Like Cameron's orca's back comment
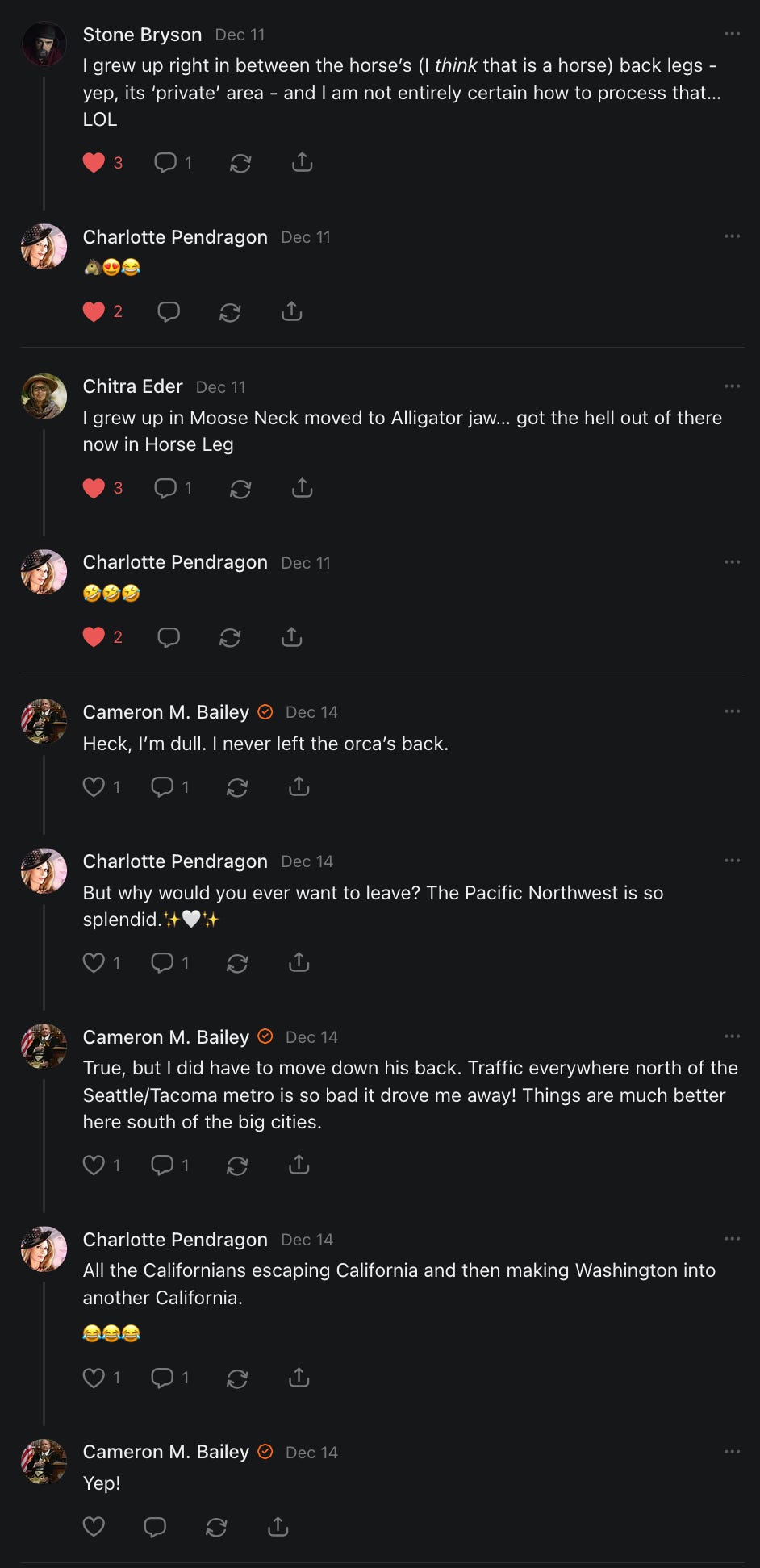 coord(94,786)
